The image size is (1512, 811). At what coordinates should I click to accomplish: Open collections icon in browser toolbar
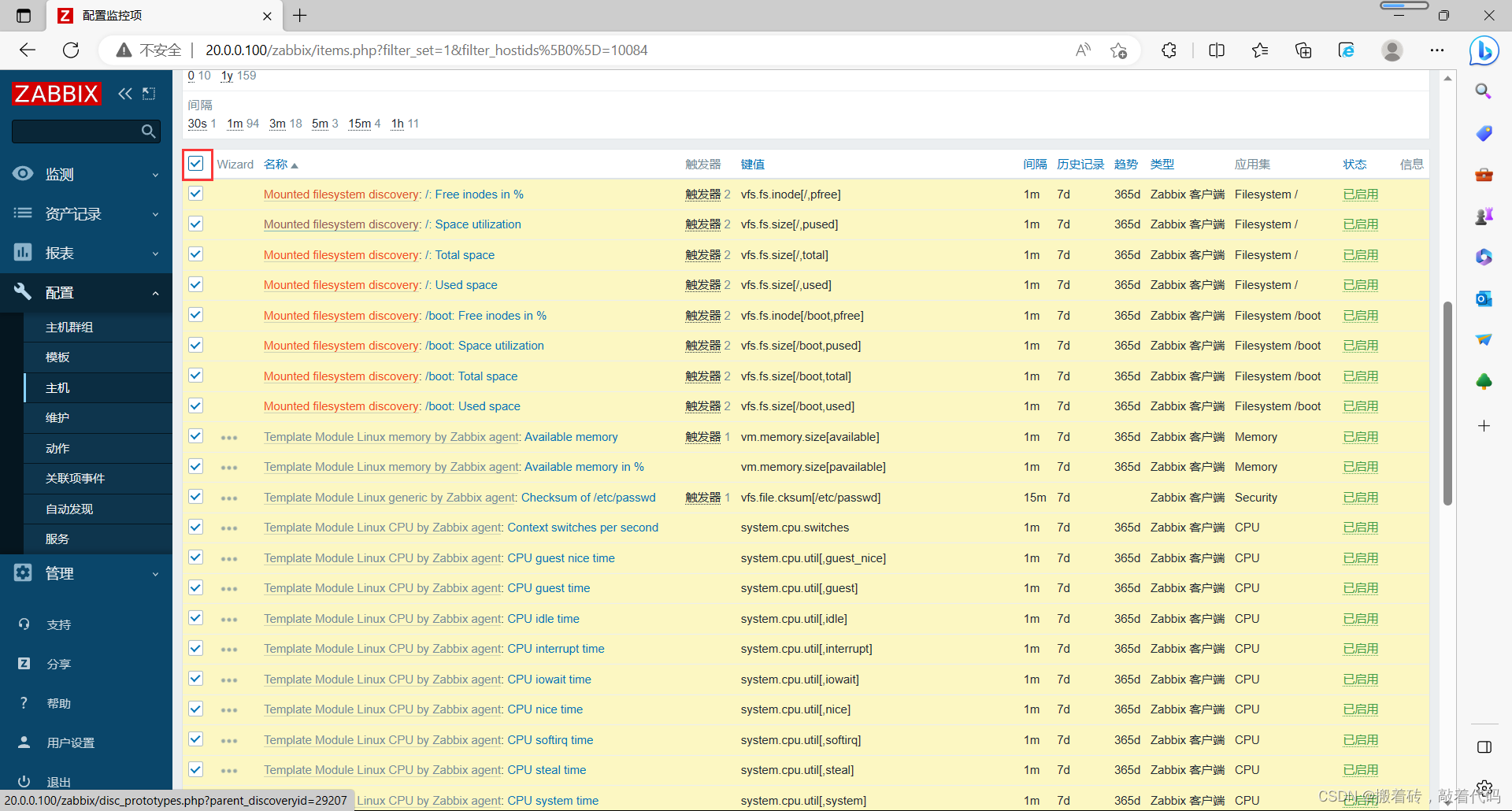[1303, 50]
